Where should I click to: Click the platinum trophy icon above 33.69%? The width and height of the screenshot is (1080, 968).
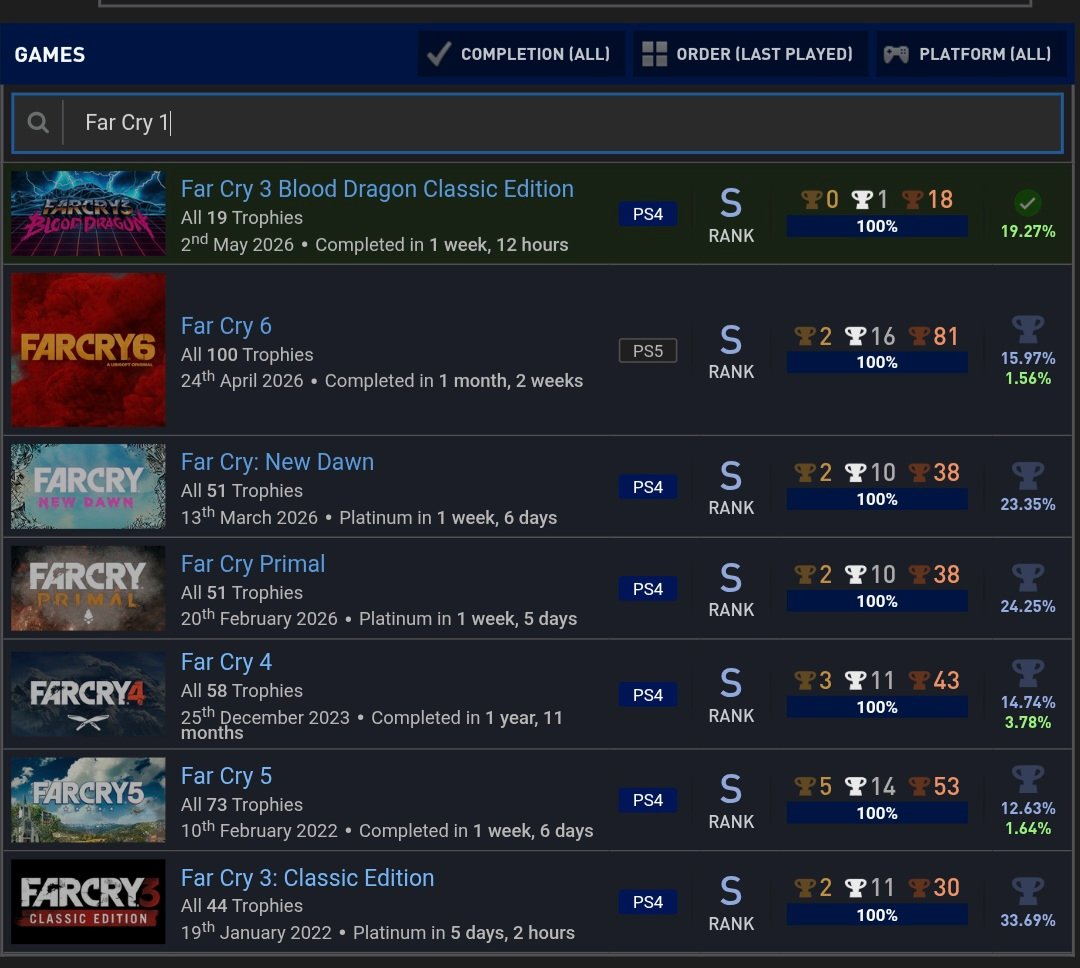pyautogui.click(x=1028, y=892)
